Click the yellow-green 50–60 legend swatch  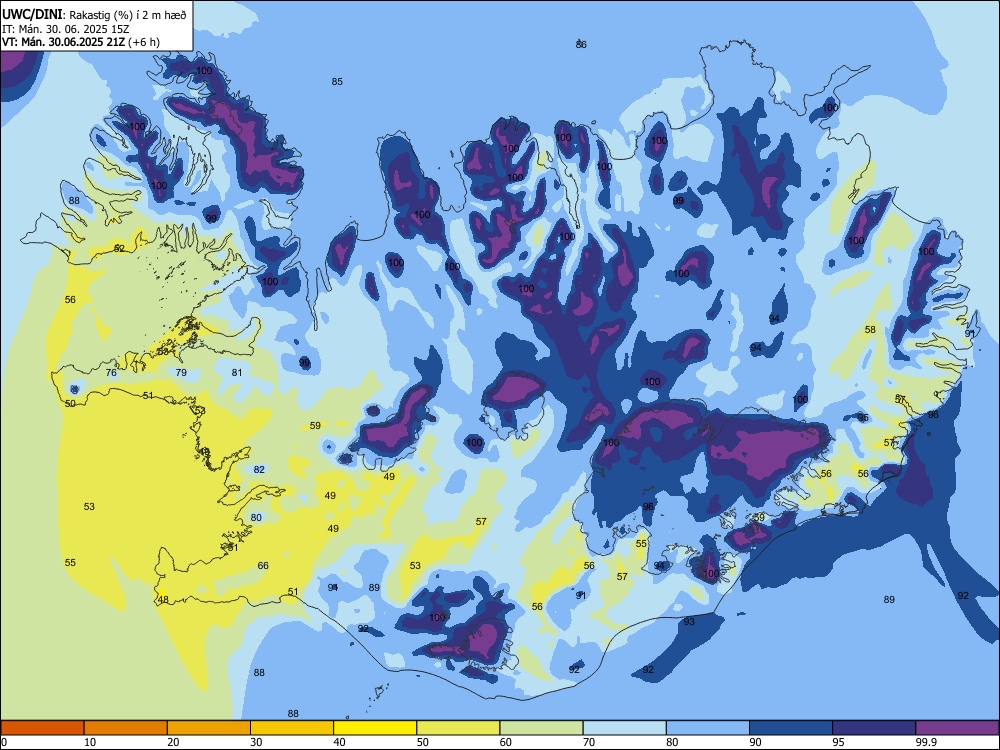[458, 728]
